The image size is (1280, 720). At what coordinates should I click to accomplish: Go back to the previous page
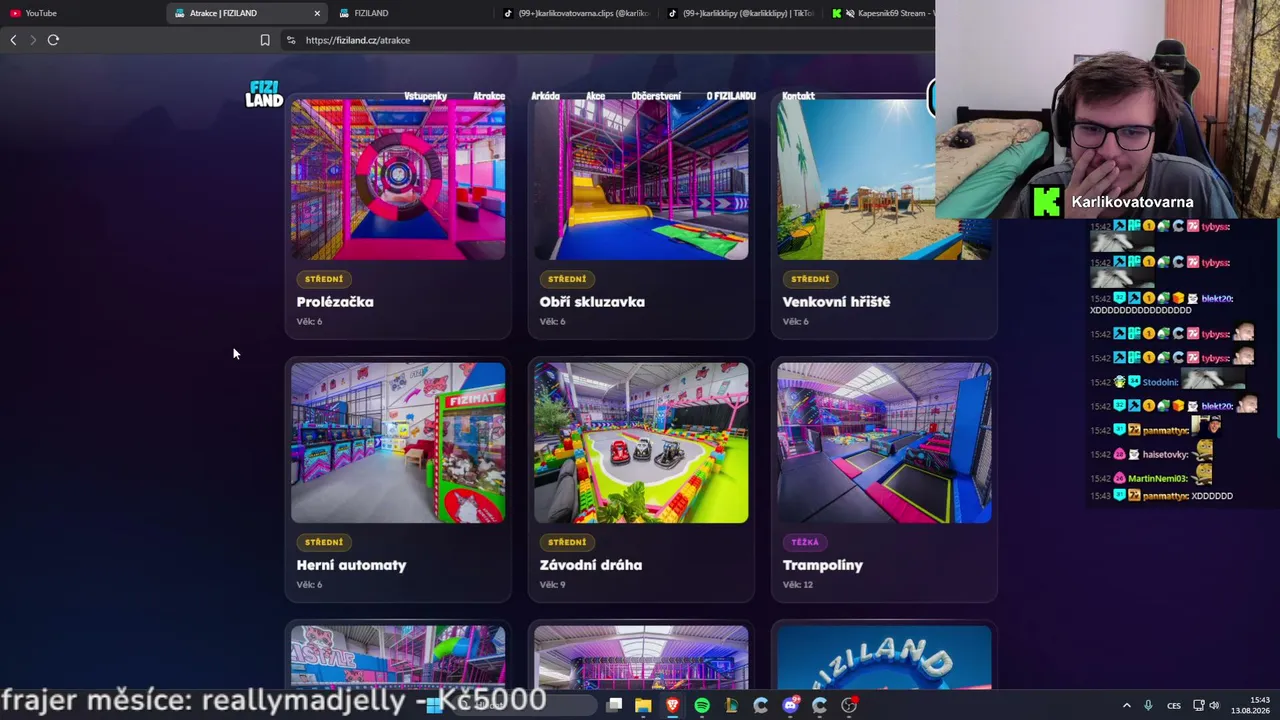tap(13, 40)
